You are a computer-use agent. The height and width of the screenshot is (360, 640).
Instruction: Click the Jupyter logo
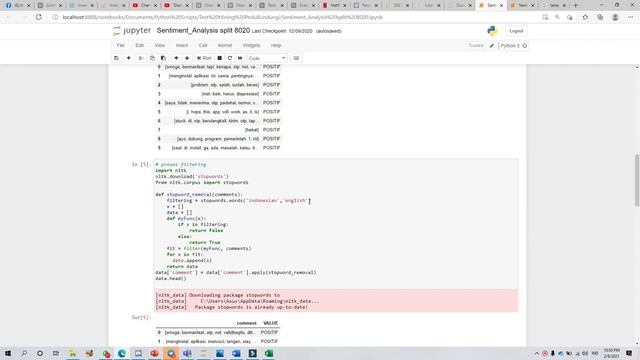pyautogui.click(x=131, y=31)
